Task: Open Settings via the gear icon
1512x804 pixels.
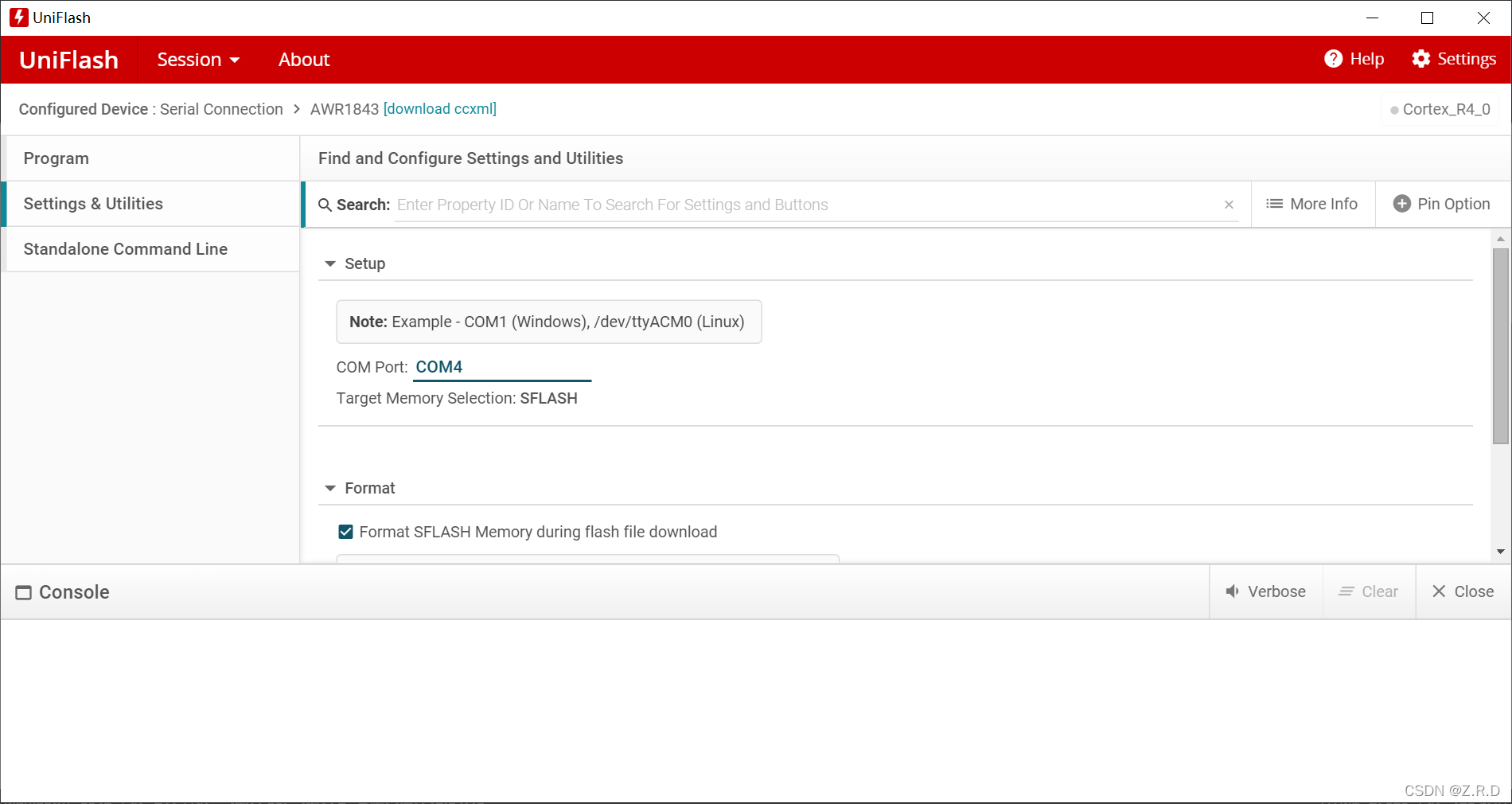Action: click(1421, 59)
